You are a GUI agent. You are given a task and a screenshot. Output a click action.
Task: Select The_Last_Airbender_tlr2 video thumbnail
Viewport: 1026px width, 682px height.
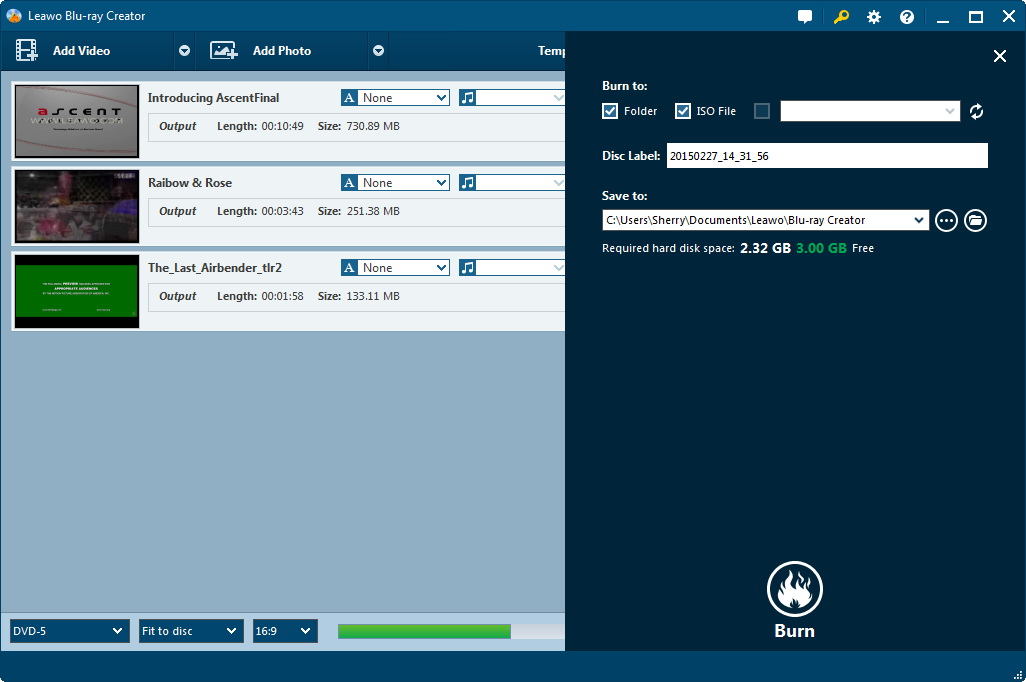click(76, 291)
